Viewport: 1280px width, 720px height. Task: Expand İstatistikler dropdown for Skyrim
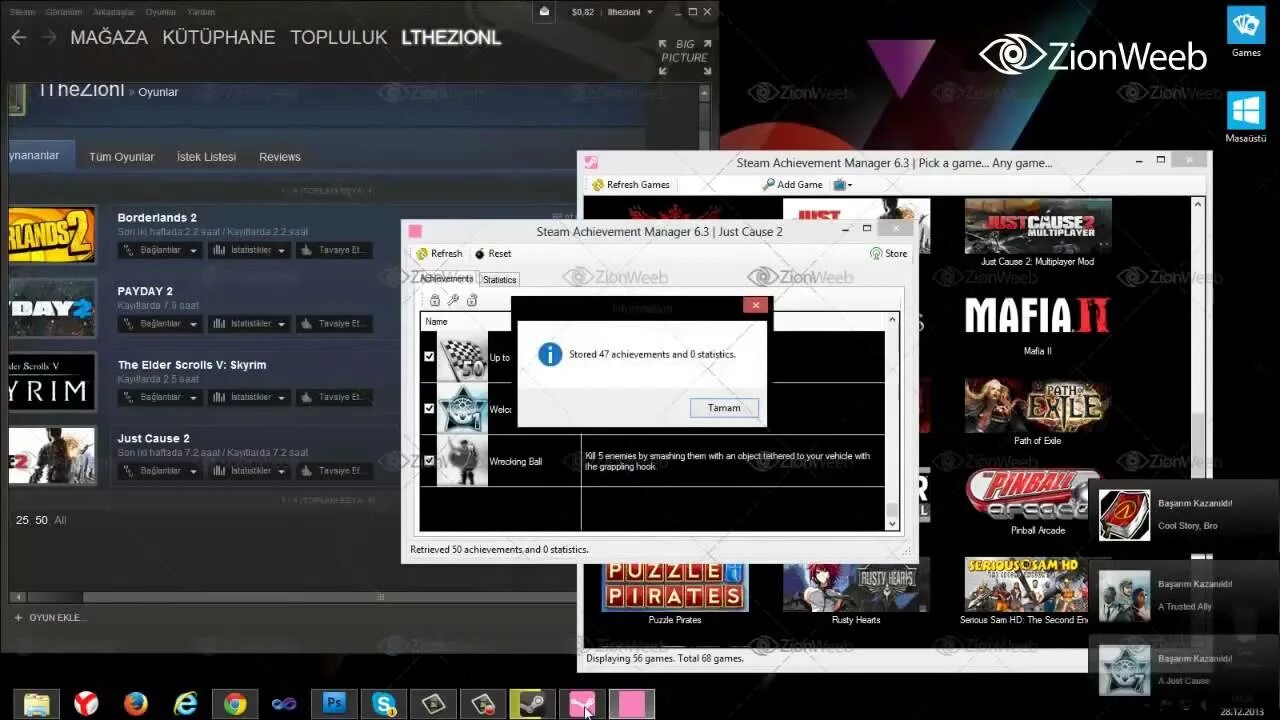pyautogui.click(x=249, y=397)
